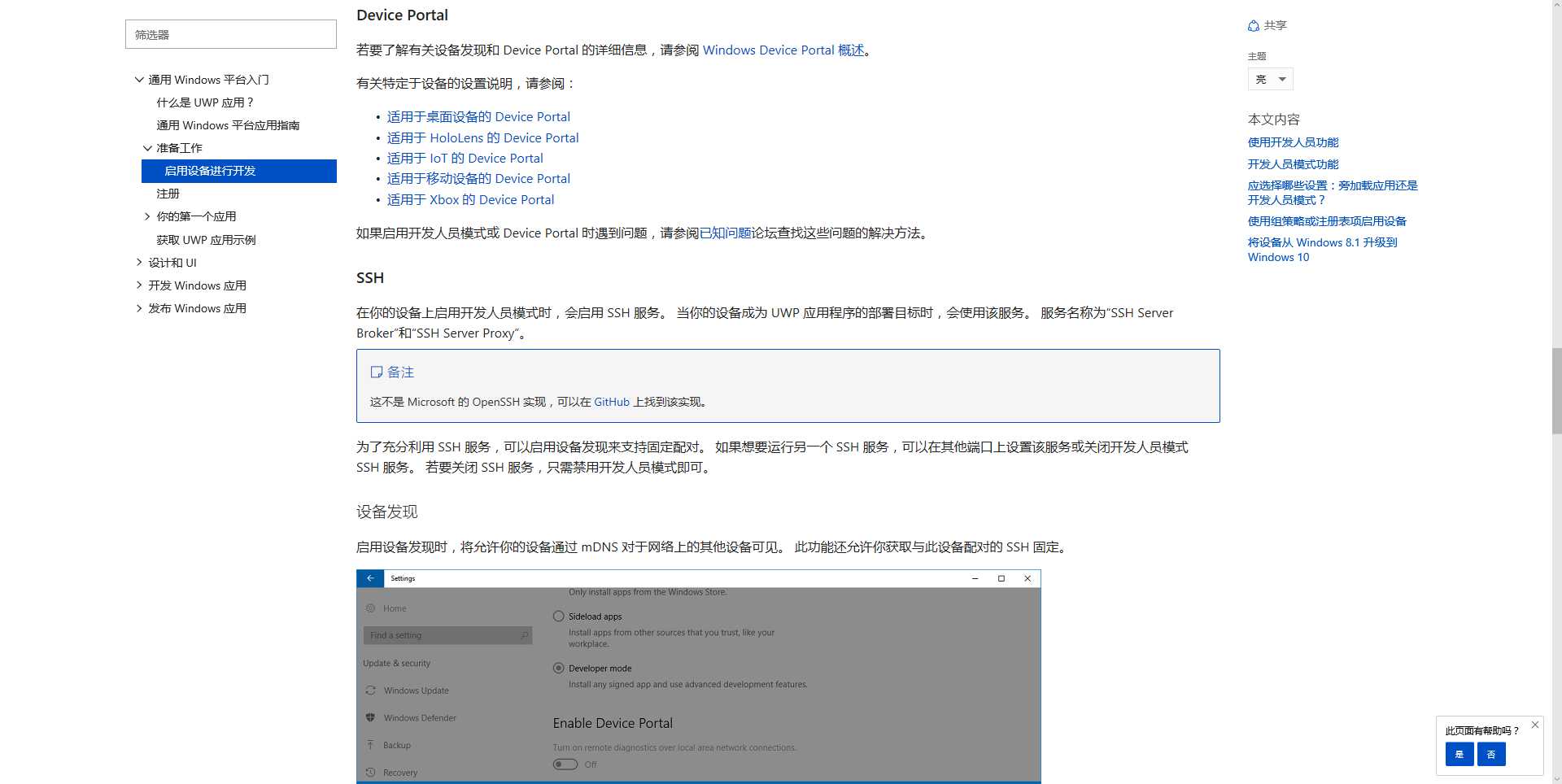The image size is (1562, 784).
Task: Click Recovery in the Settings screenshot
Action: click(x=400, y=773)
